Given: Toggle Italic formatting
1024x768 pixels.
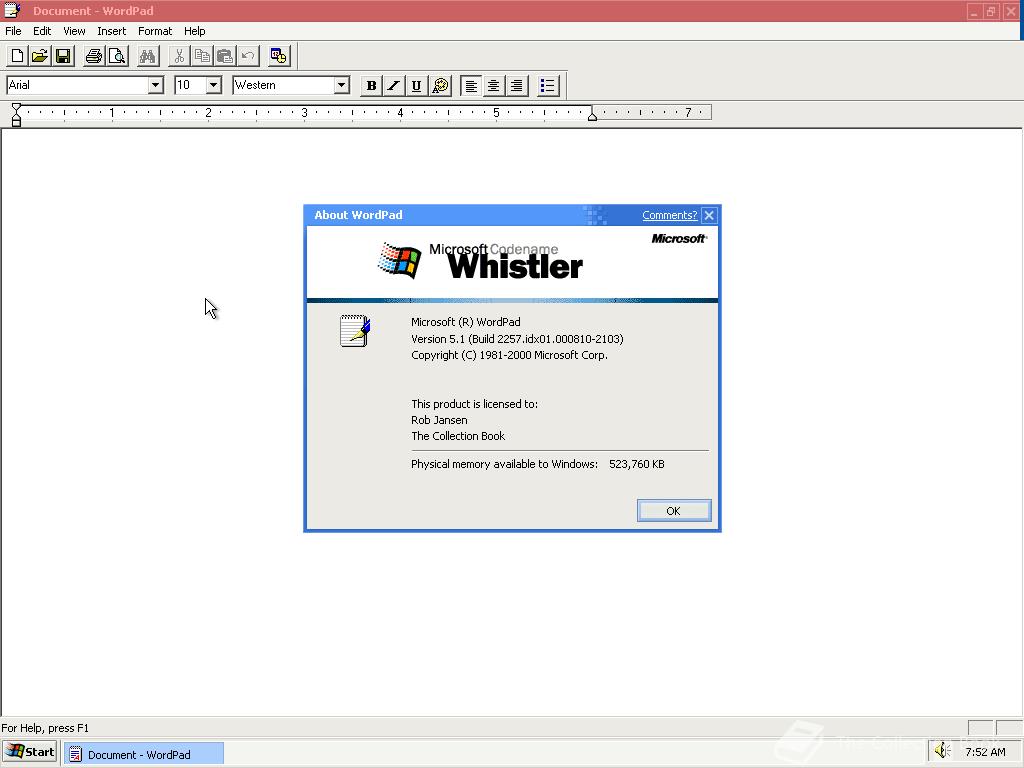Looking at the screenshot, I should (x=394, y=86).
